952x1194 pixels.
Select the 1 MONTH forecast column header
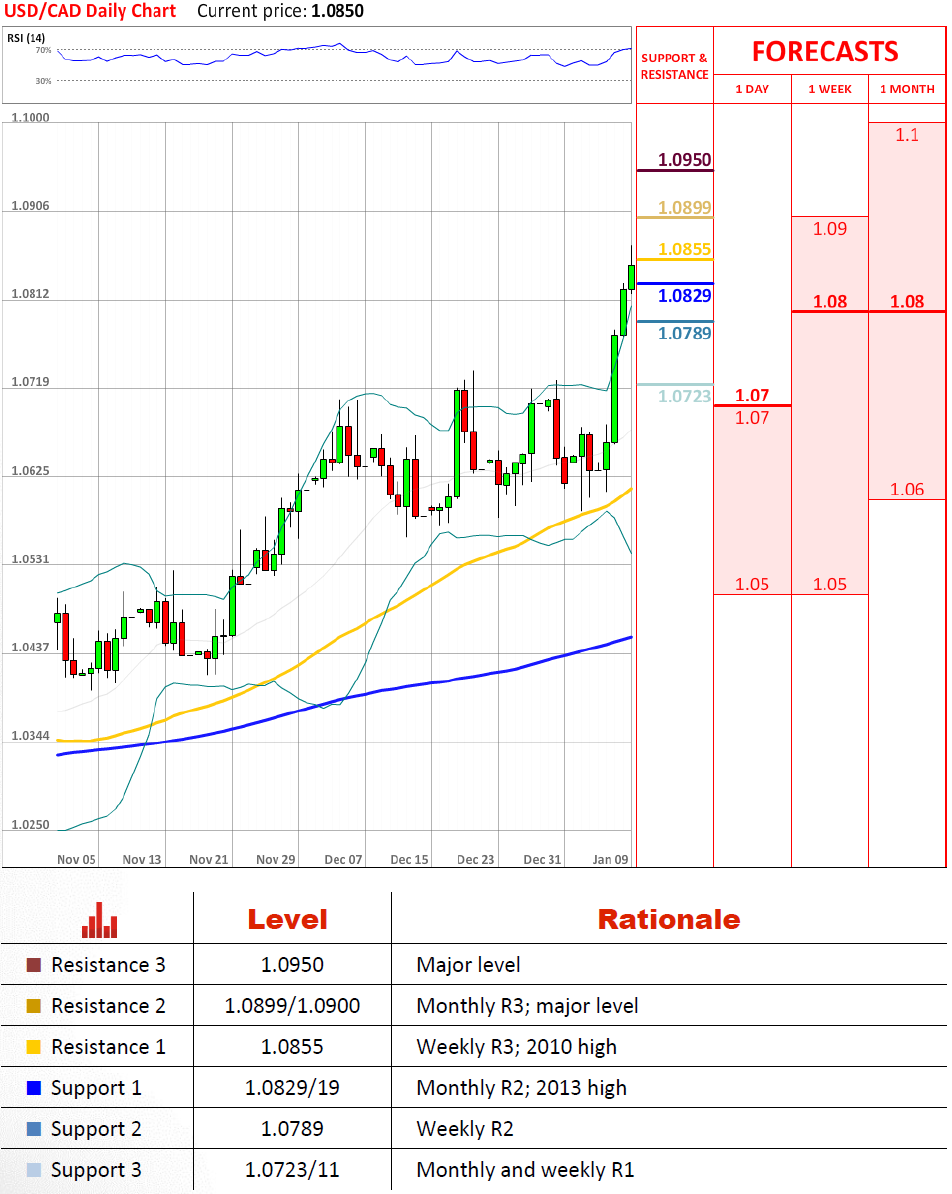click(907, 89)
